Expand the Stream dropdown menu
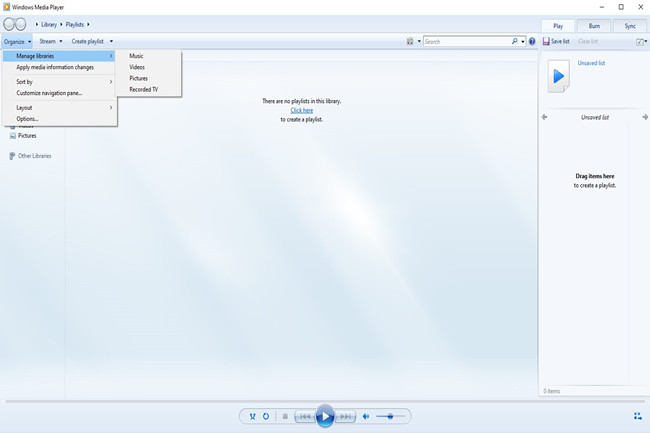Screen dimensions: 650x433 point(50,41)
